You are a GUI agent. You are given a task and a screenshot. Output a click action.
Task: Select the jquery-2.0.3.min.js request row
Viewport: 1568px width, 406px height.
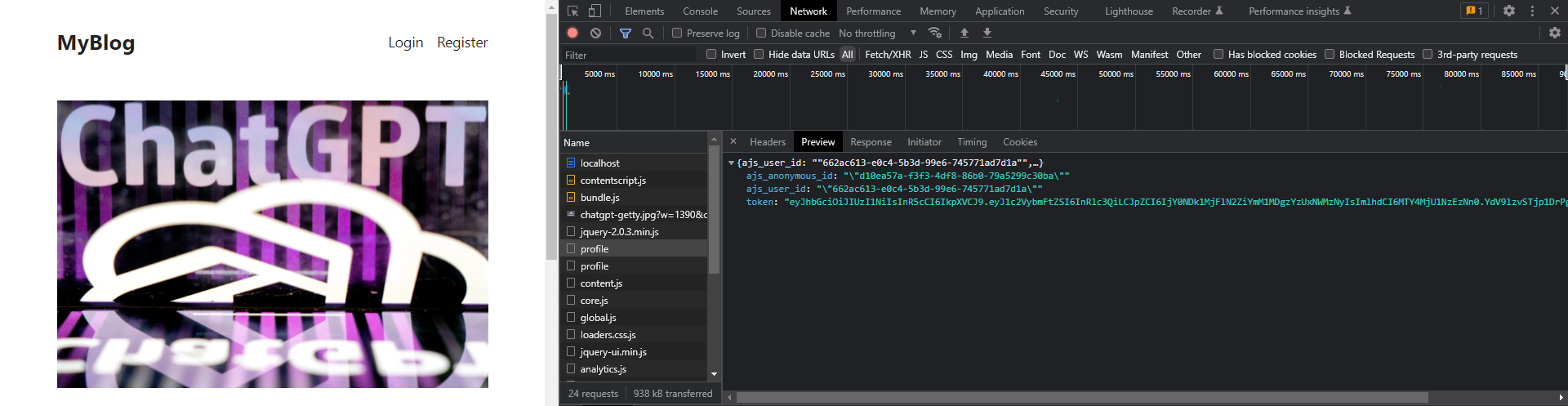[634, 232]
